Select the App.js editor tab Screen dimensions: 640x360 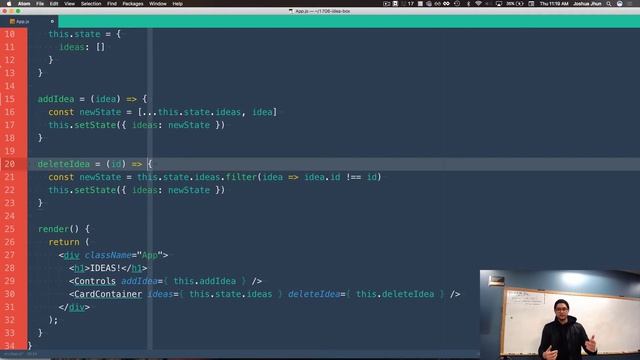[x=29, y=21]
